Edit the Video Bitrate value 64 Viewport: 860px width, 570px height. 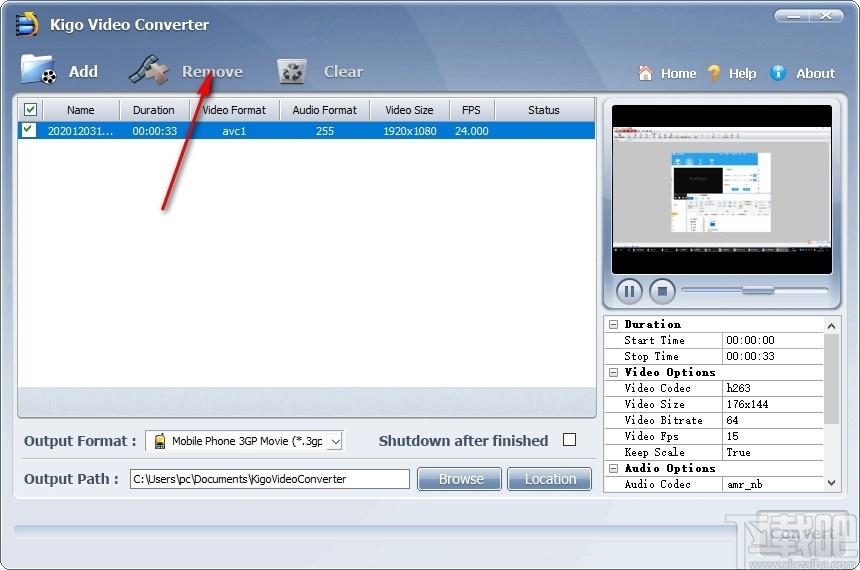point(773,420)
